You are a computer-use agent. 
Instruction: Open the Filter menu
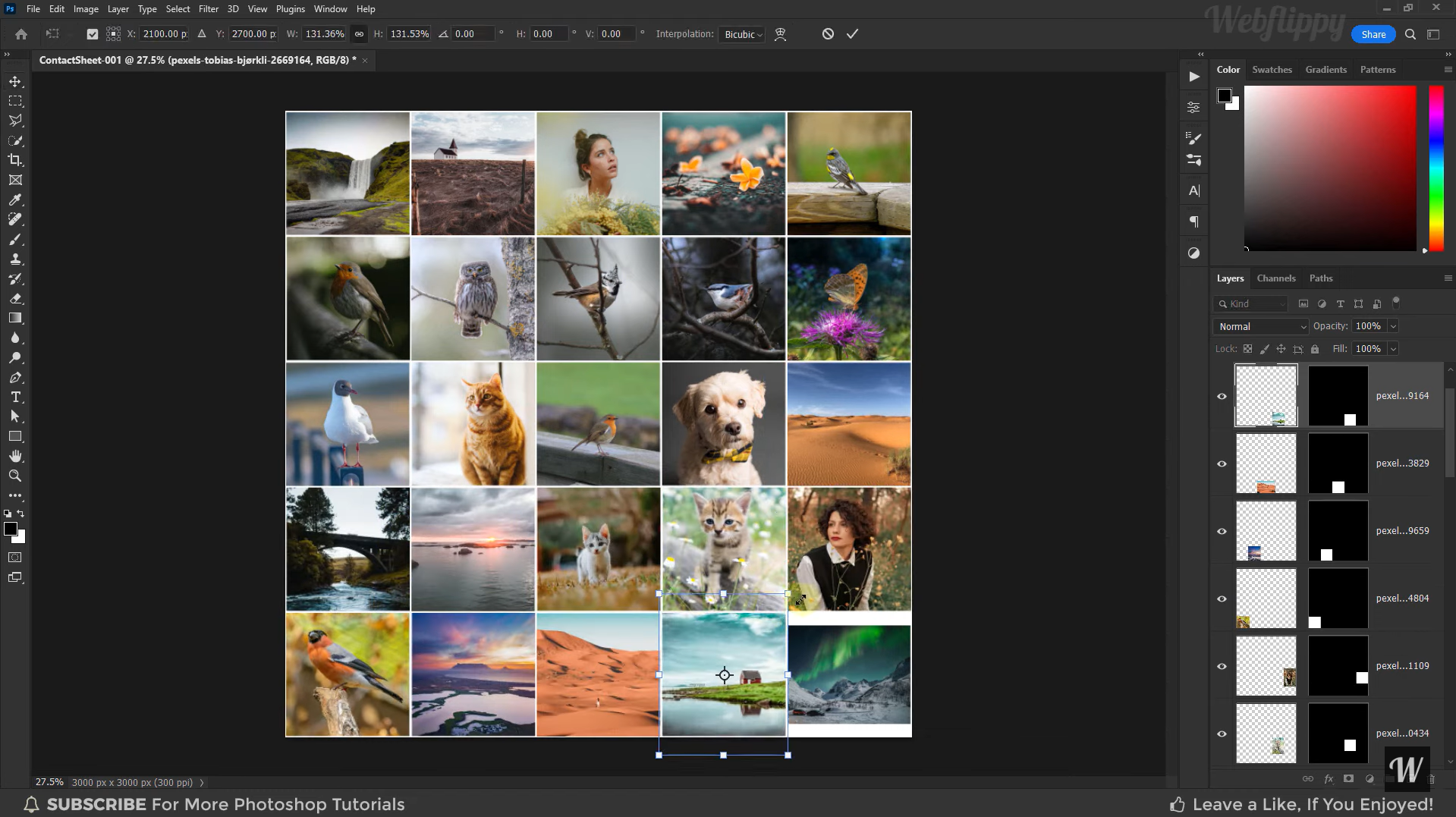pos(209,8)
